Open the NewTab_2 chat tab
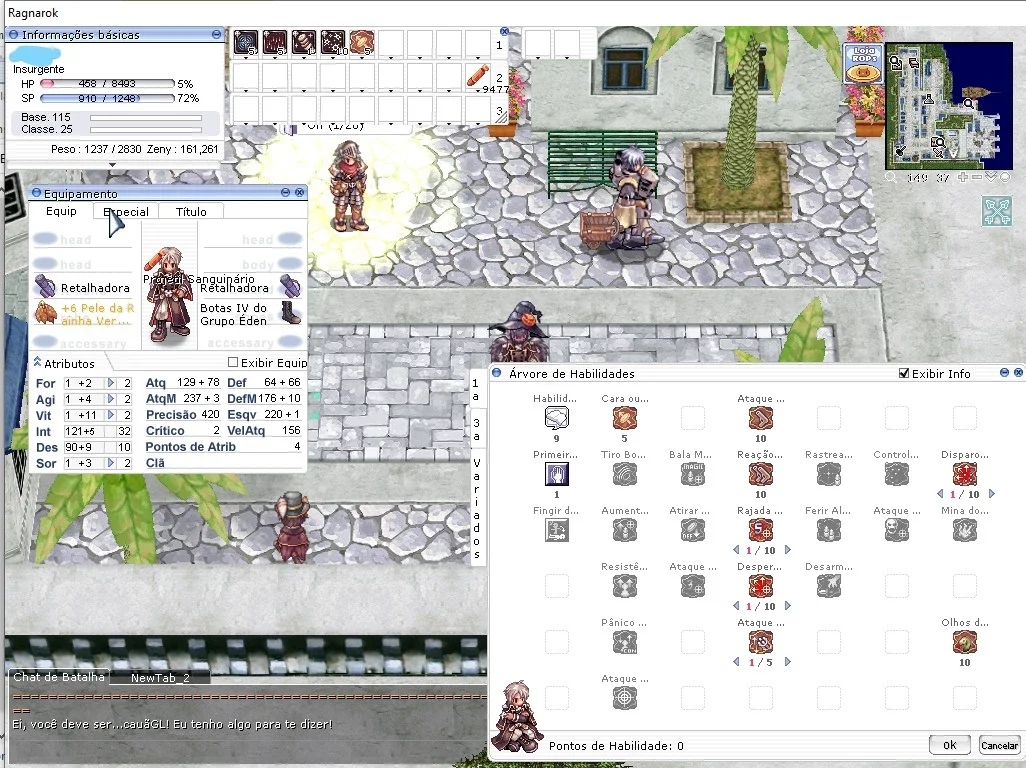The width and height of the screenshot is (1026, 768). [160, 678]
